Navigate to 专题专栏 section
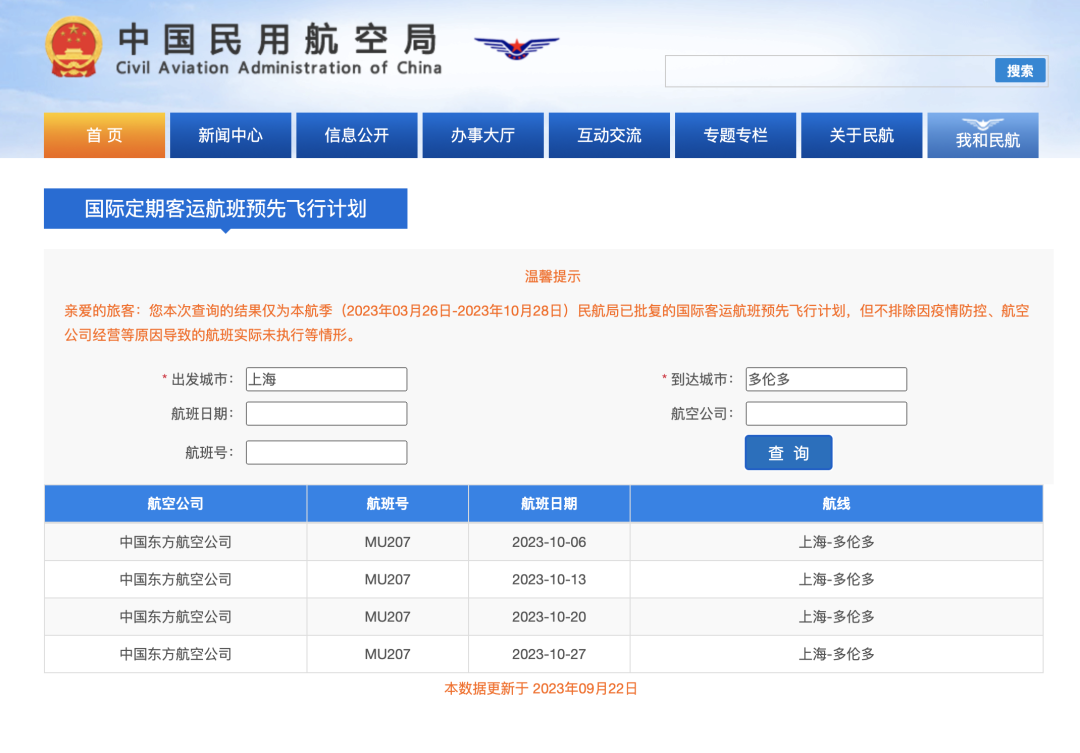The width and height of the screenshot is (1080, 753). click(735, 135)
